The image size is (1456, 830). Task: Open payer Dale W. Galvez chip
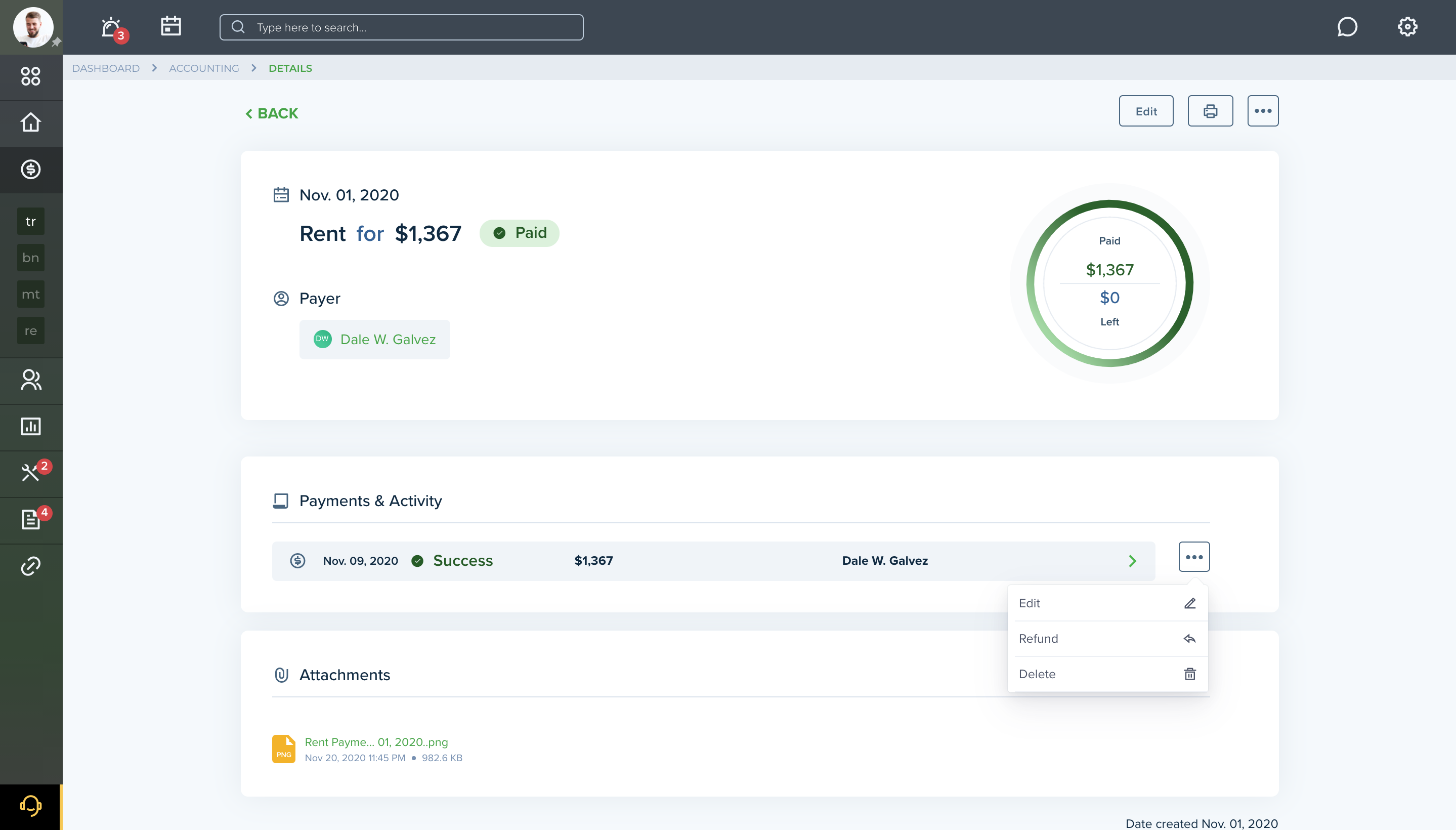[x=374, y=340]
